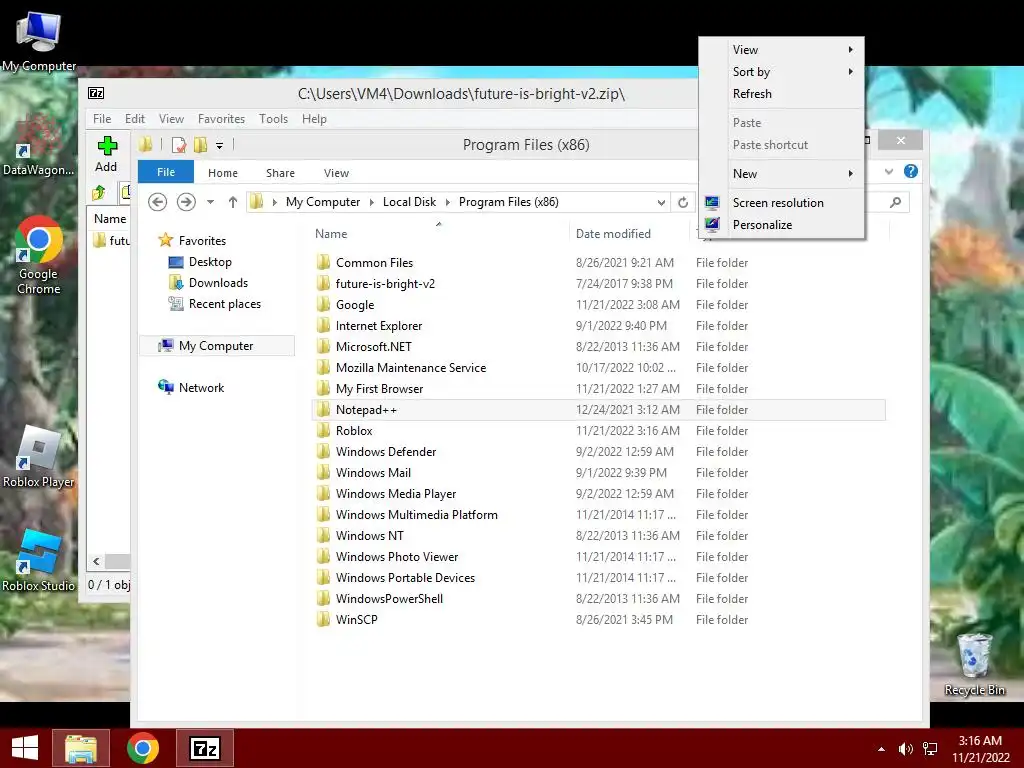Click Properties icon in quick access toolbar

178,144
